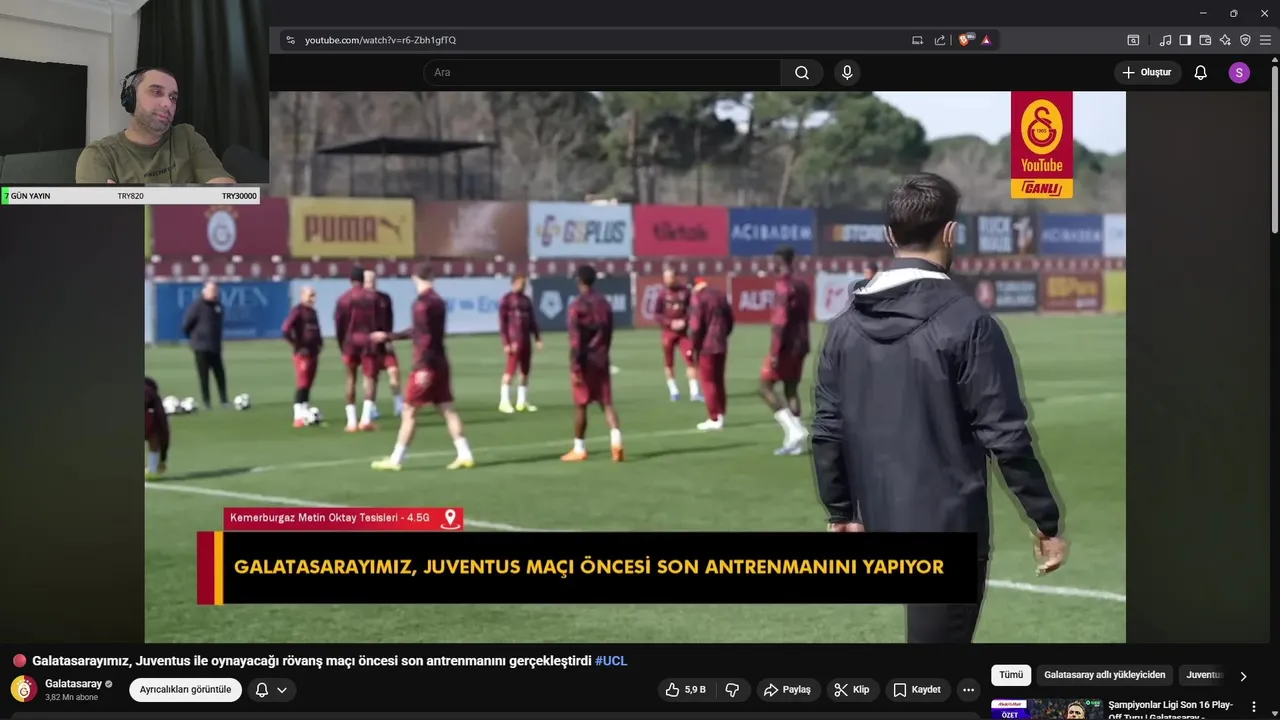The width and height of the screenshot is (1280, 720).
Task: Click the tab search icon in toolbar
Action: pos(1133,40)
